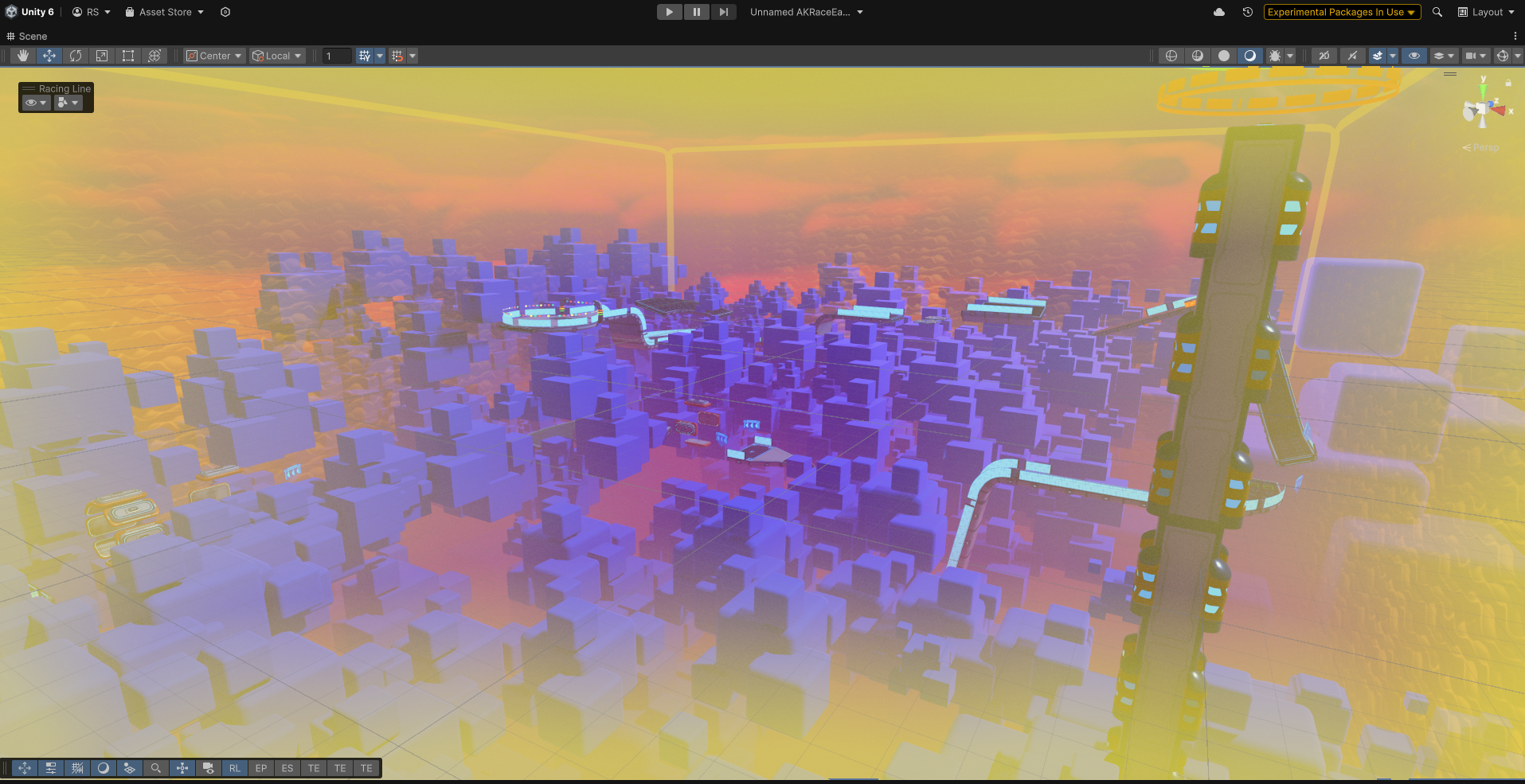Open Racing Line shapes dropdown
The width and height of the screenshot is (1525, 784).
click(68, 103)
